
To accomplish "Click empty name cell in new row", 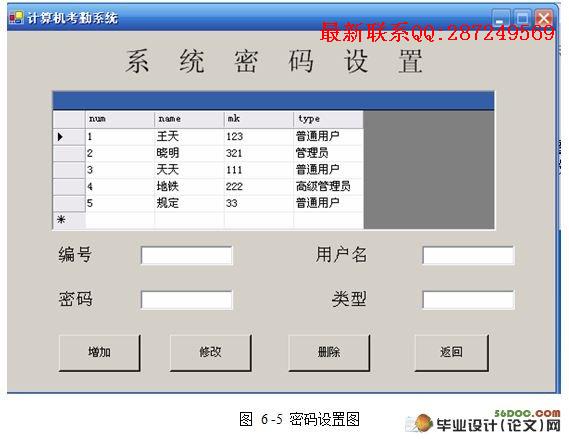I will click(189, 220).
